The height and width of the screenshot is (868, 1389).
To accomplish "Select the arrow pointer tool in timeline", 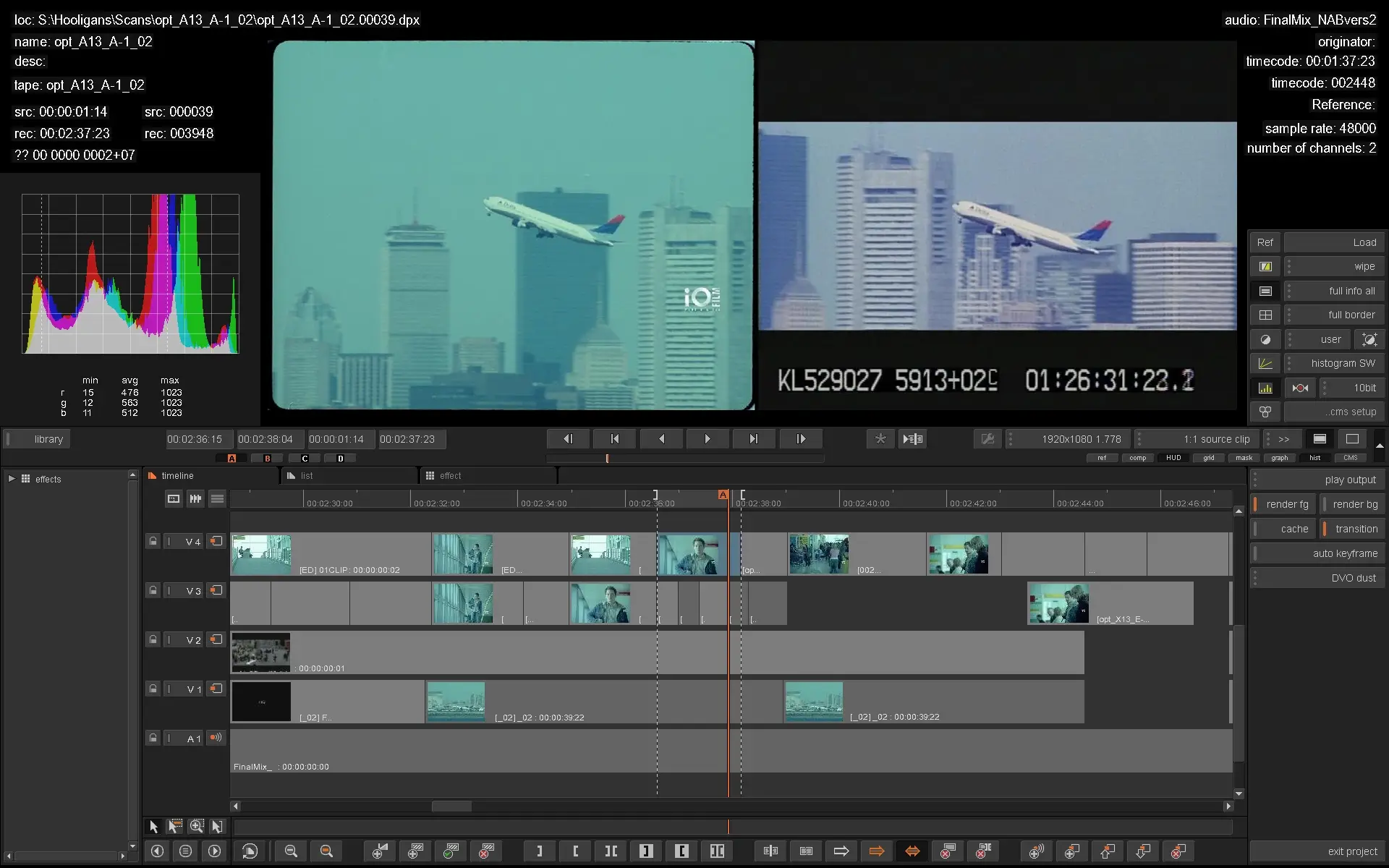I will click(x=153, y=826).
